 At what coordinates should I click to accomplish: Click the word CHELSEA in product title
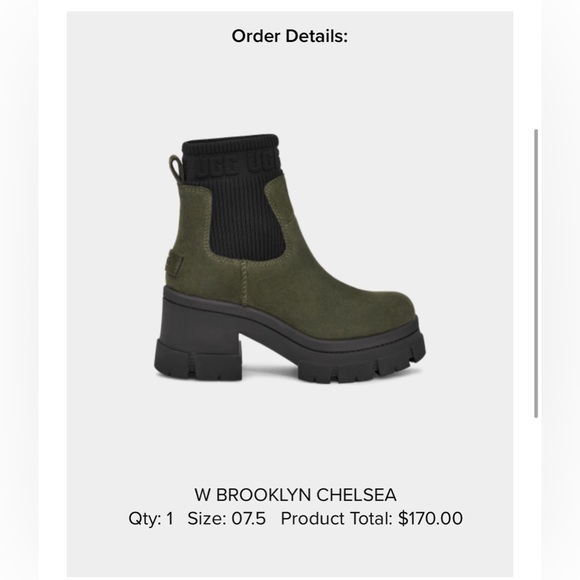tap(356, 495)
